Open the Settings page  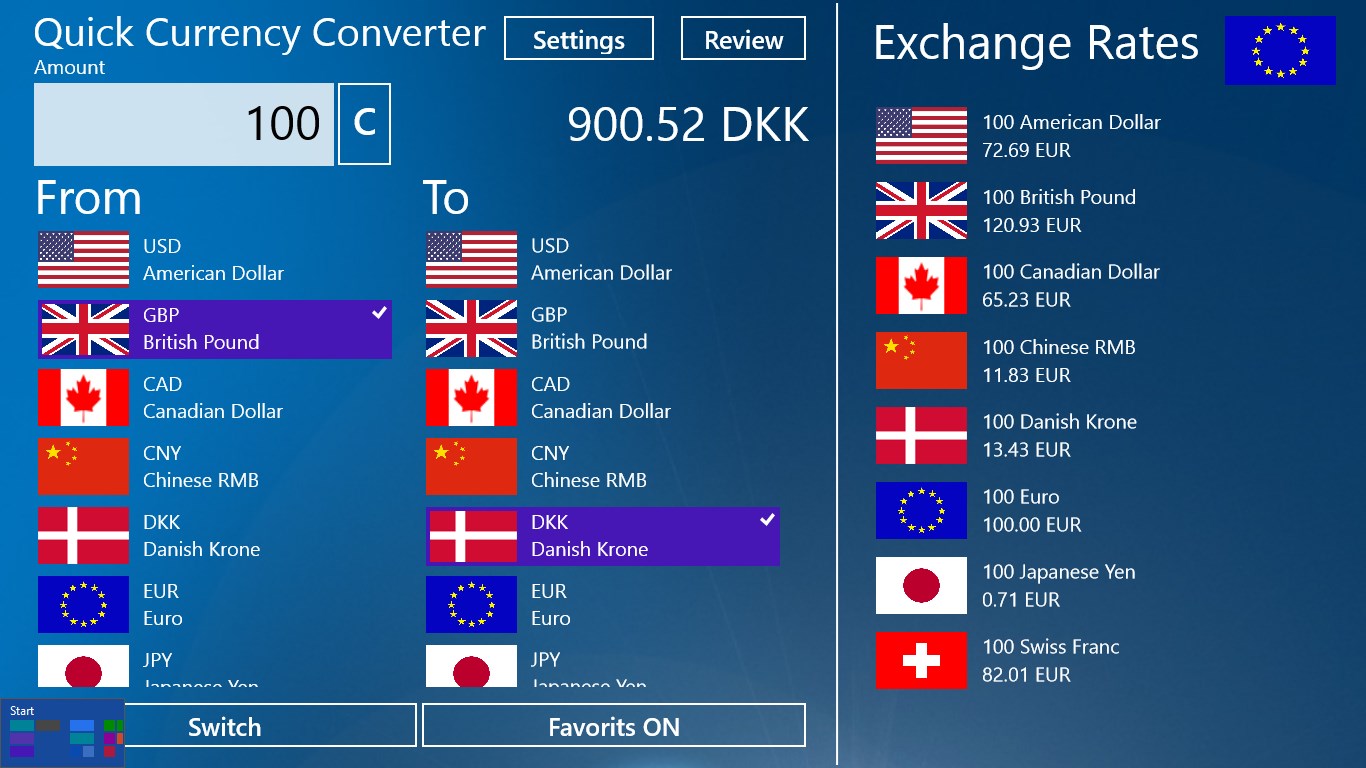pyautogui.click(x=578, y=39)
